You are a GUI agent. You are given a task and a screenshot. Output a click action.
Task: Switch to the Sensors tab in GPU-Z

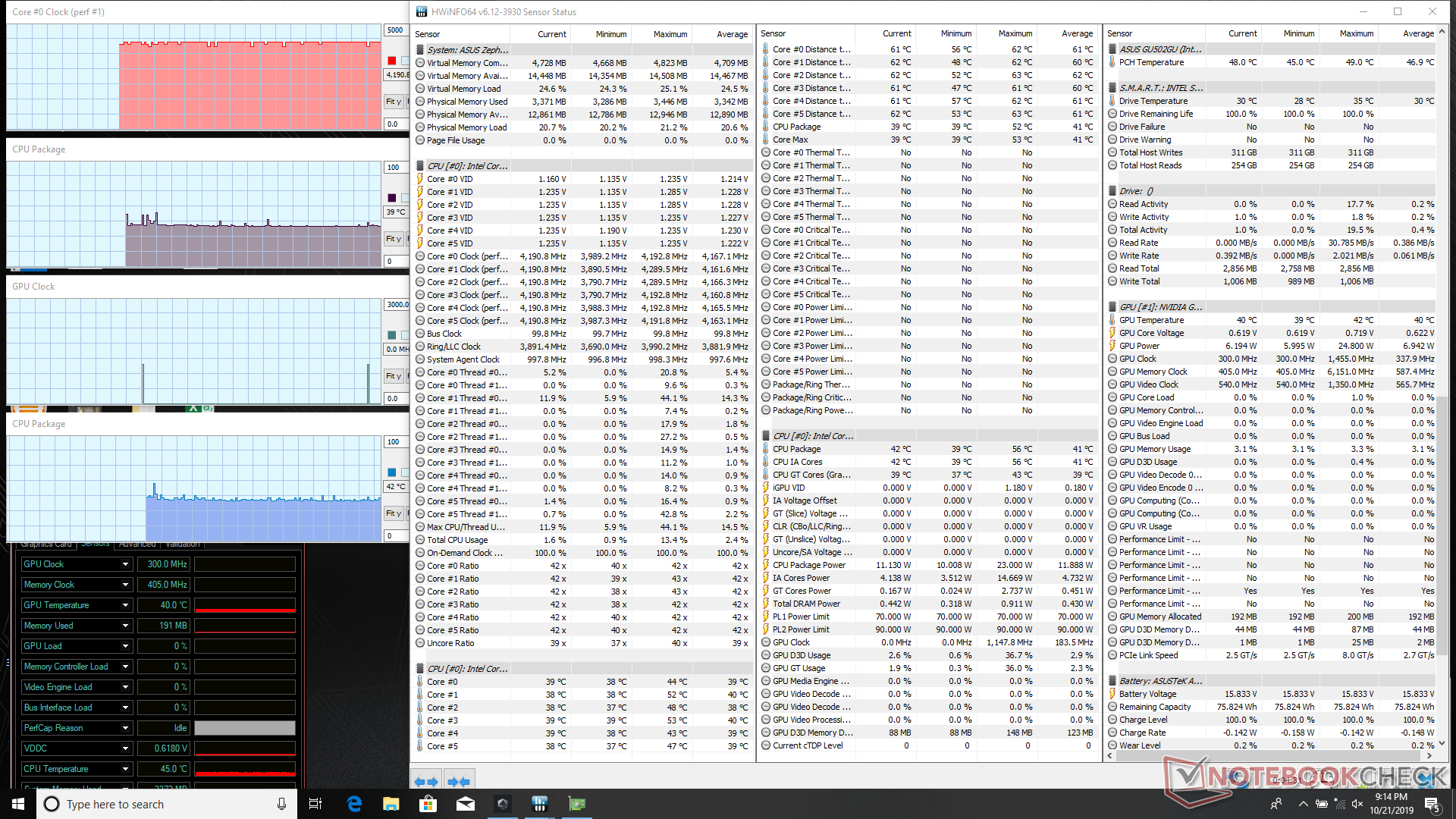[96, 544]
